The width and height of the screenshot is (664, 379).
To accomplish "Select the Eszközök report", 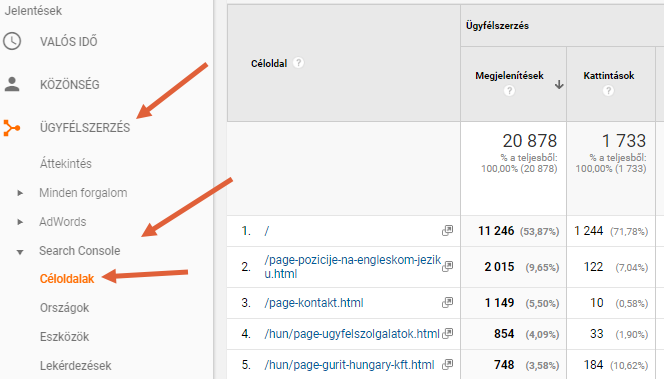I will pos(64,337).
